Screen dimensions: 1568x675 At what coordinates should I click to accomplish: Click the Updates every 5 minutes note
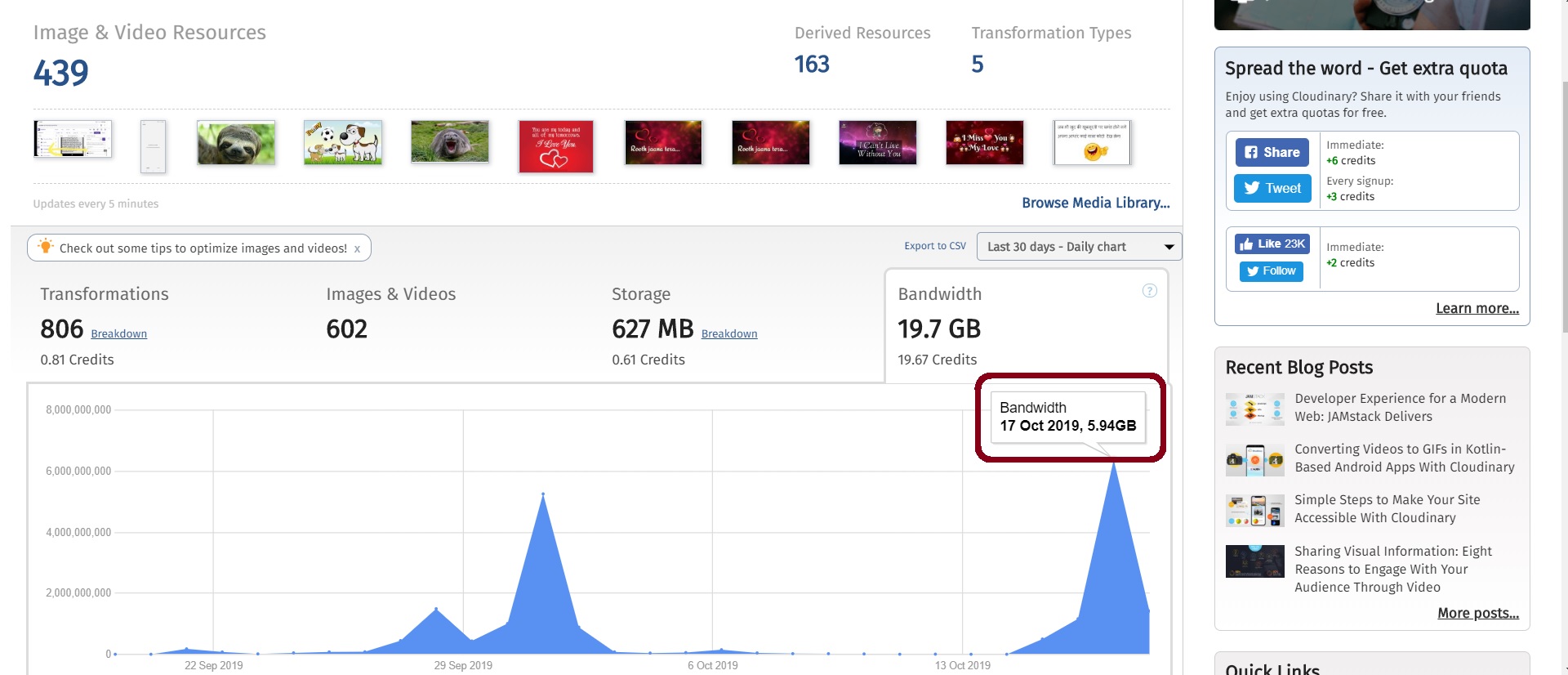tap(96, 204)
